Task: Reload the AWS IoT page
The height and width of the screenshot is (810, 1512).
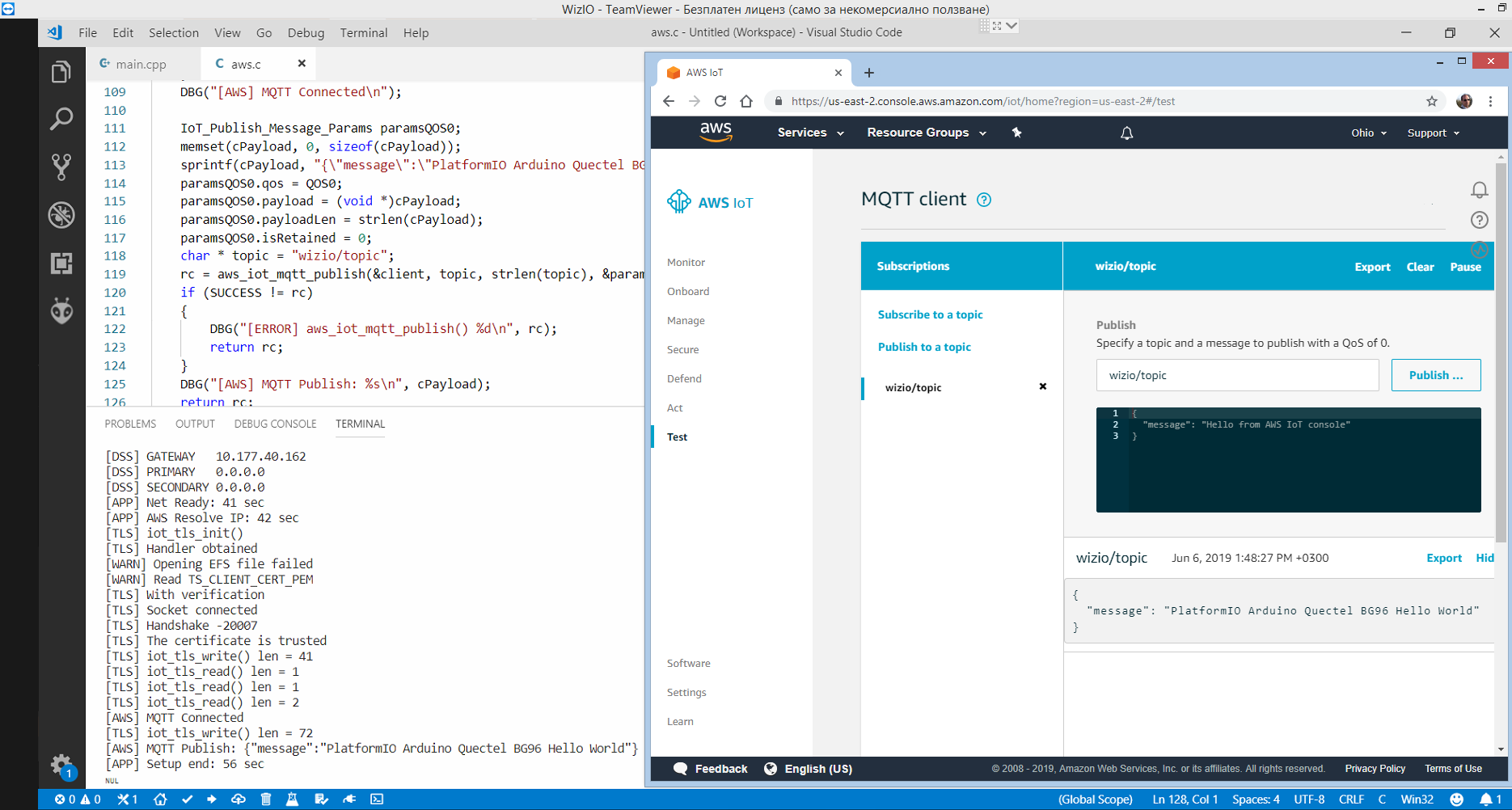Action: coord(720,101)
